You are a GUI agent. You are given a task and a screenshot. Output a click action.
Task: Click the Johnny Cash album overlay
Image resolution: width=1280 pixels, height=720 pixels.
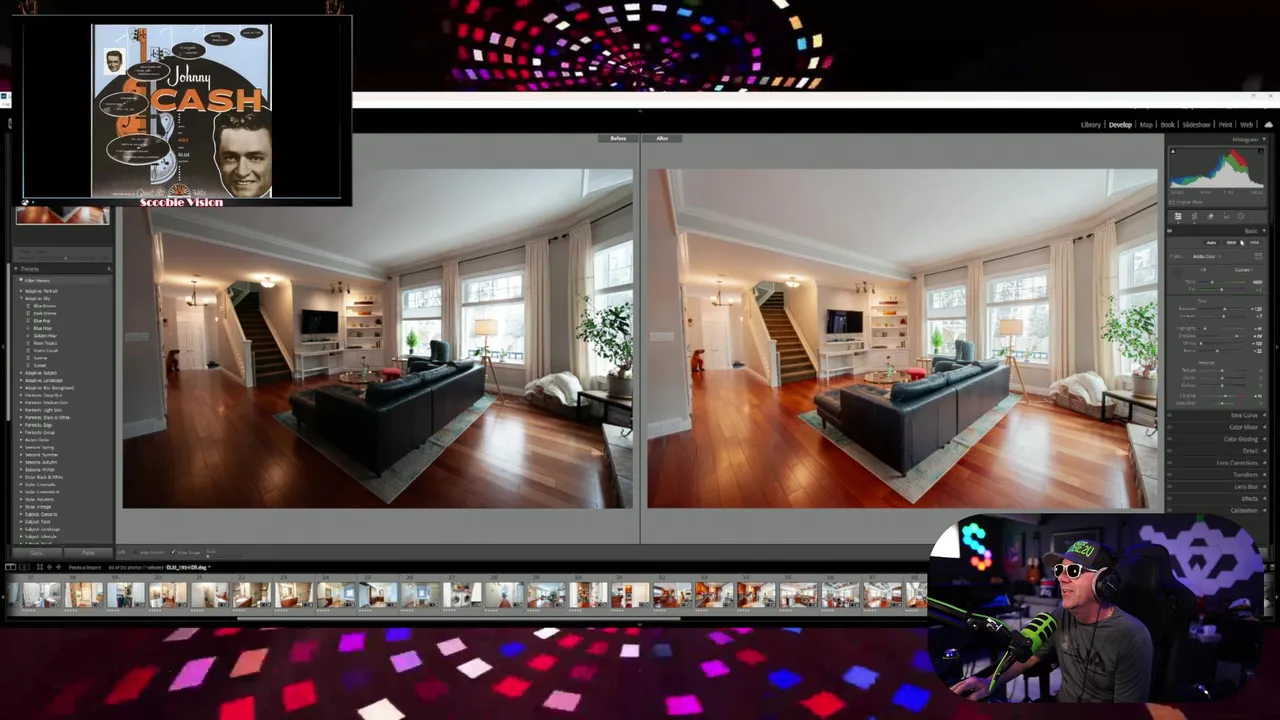(x=181, y=111)
